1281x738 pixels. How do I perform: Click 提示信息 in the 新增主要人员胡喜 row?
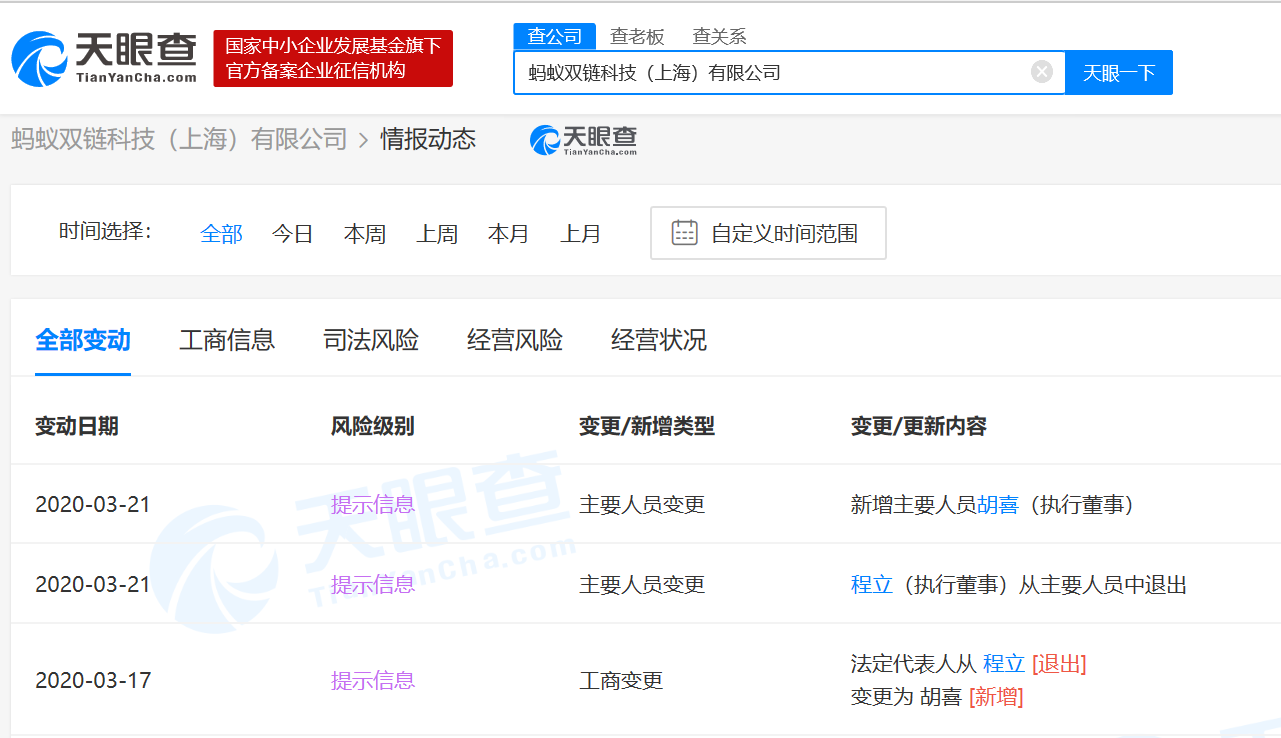point(372,505)
